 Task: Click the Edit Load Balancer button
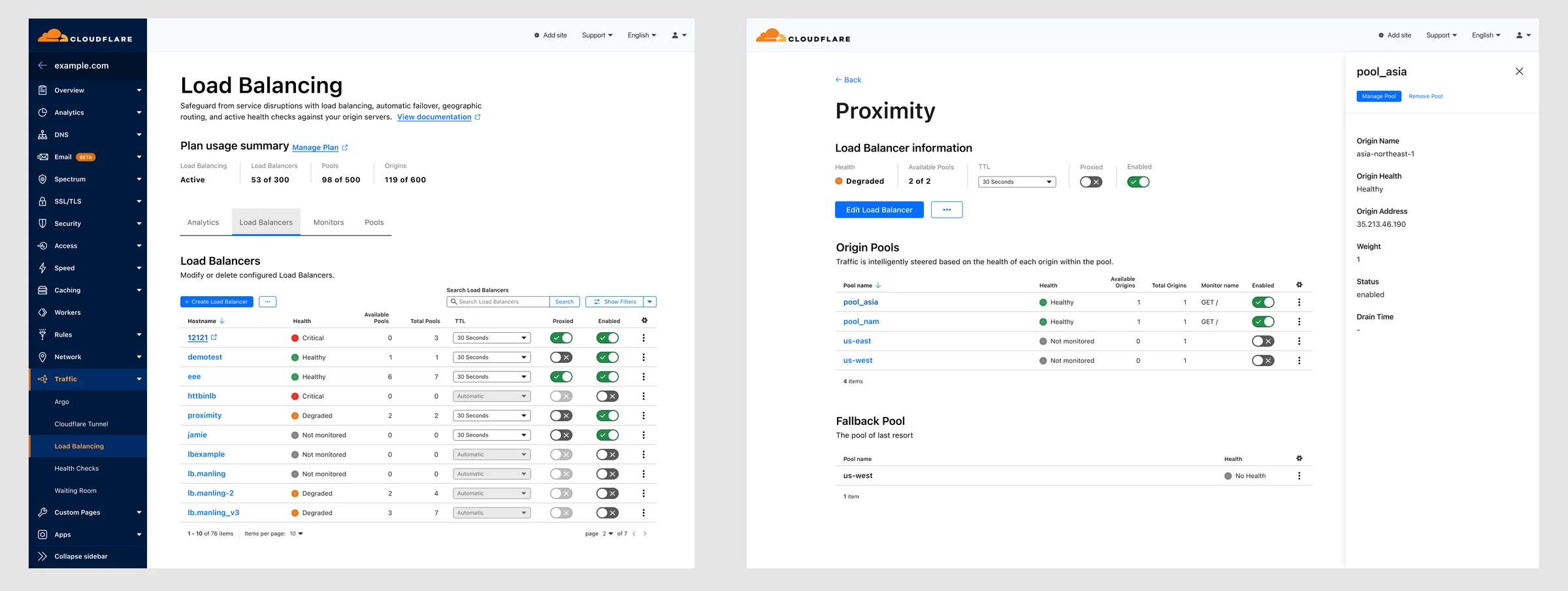point(879,210)
